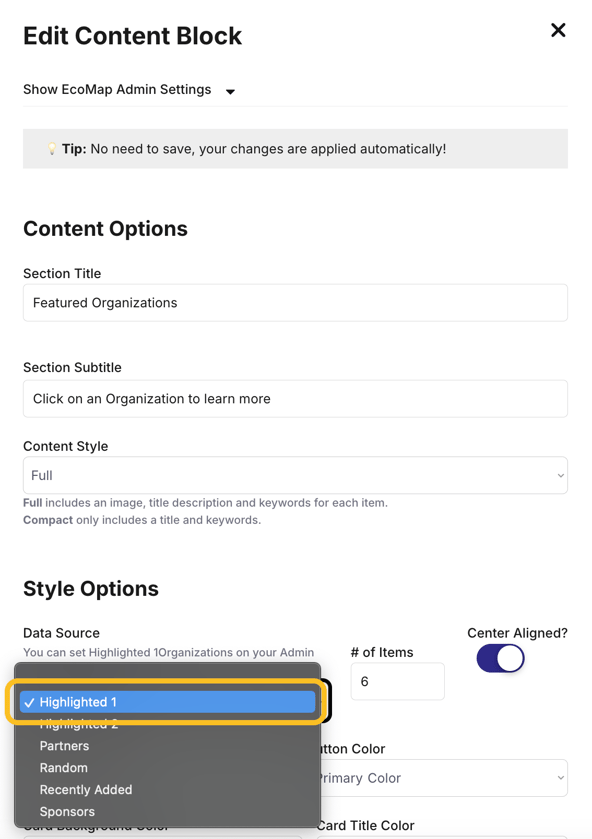
Task: Click the Content Style chevron arrow
Action: 560,476
